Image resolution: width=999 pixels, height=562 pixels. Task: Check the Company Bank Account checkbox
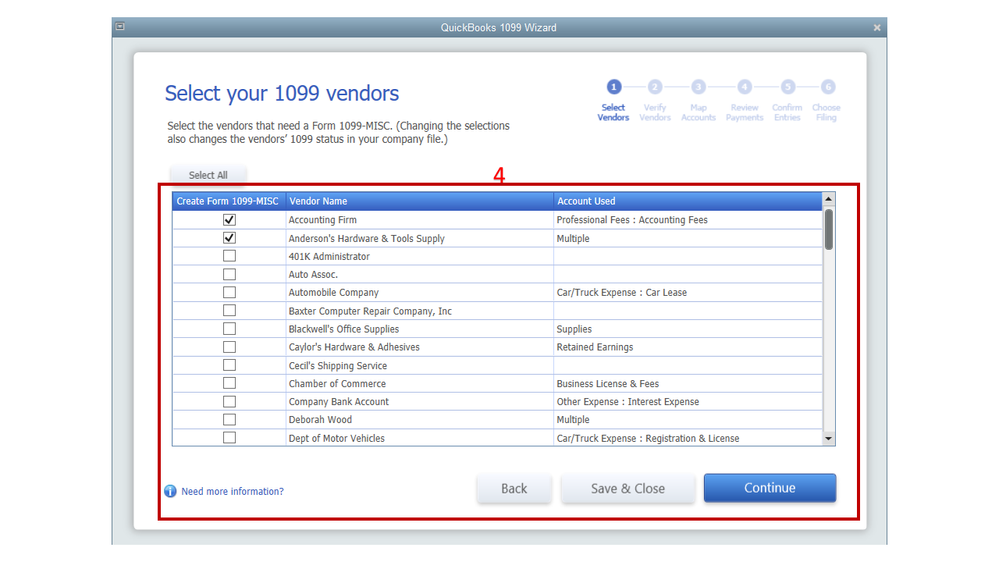point(229,401)
